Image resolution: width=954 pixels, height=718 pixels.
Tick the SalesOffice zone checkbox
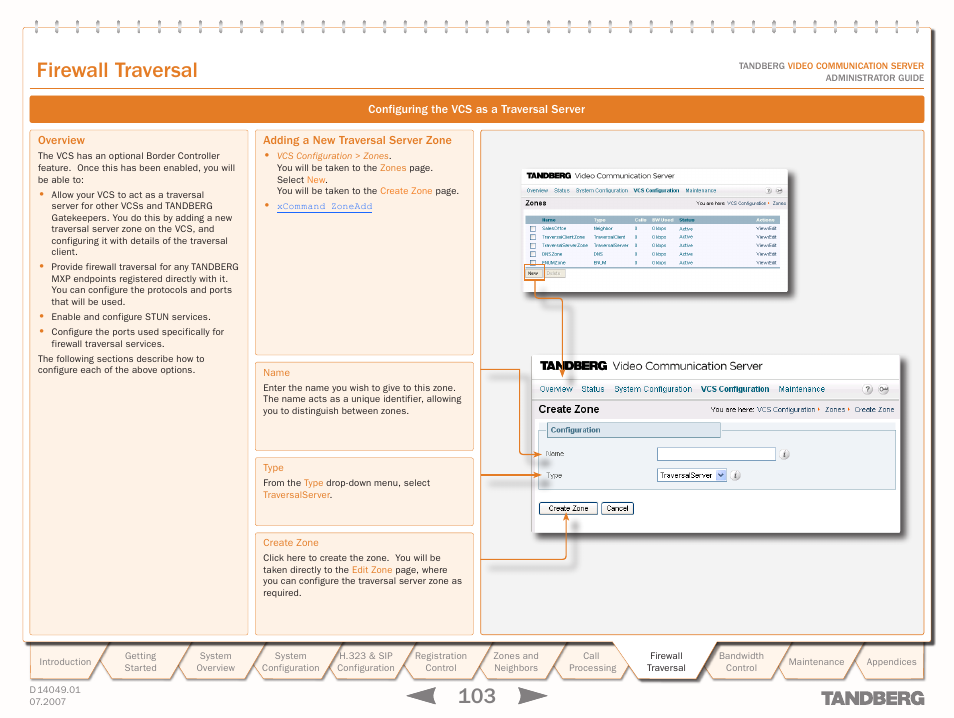click(533, 229)
